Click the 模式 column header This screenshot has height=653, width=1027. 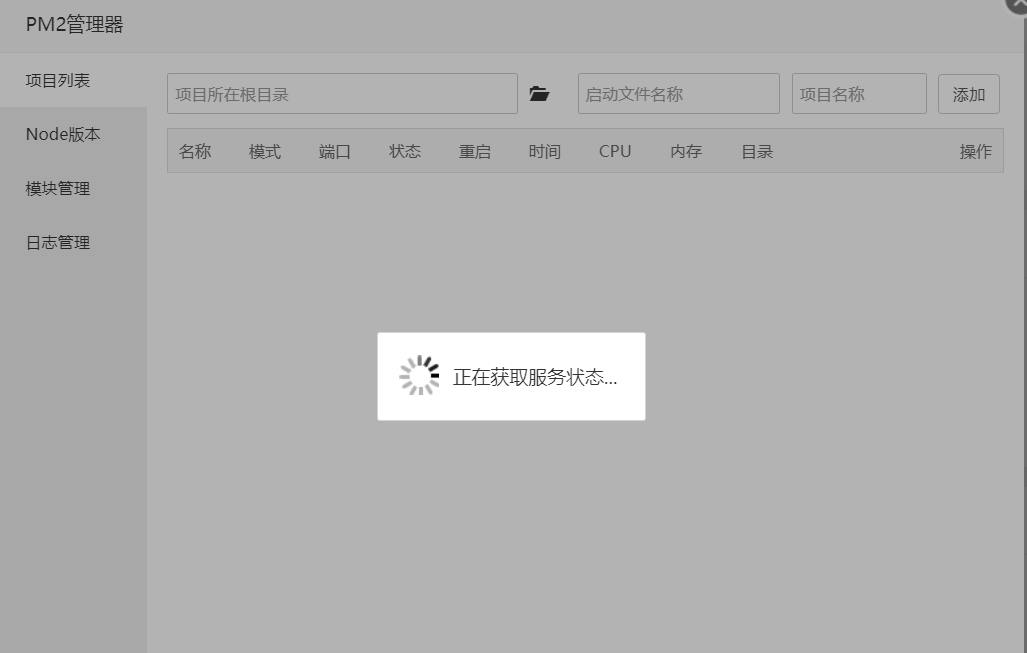point(265,151)
